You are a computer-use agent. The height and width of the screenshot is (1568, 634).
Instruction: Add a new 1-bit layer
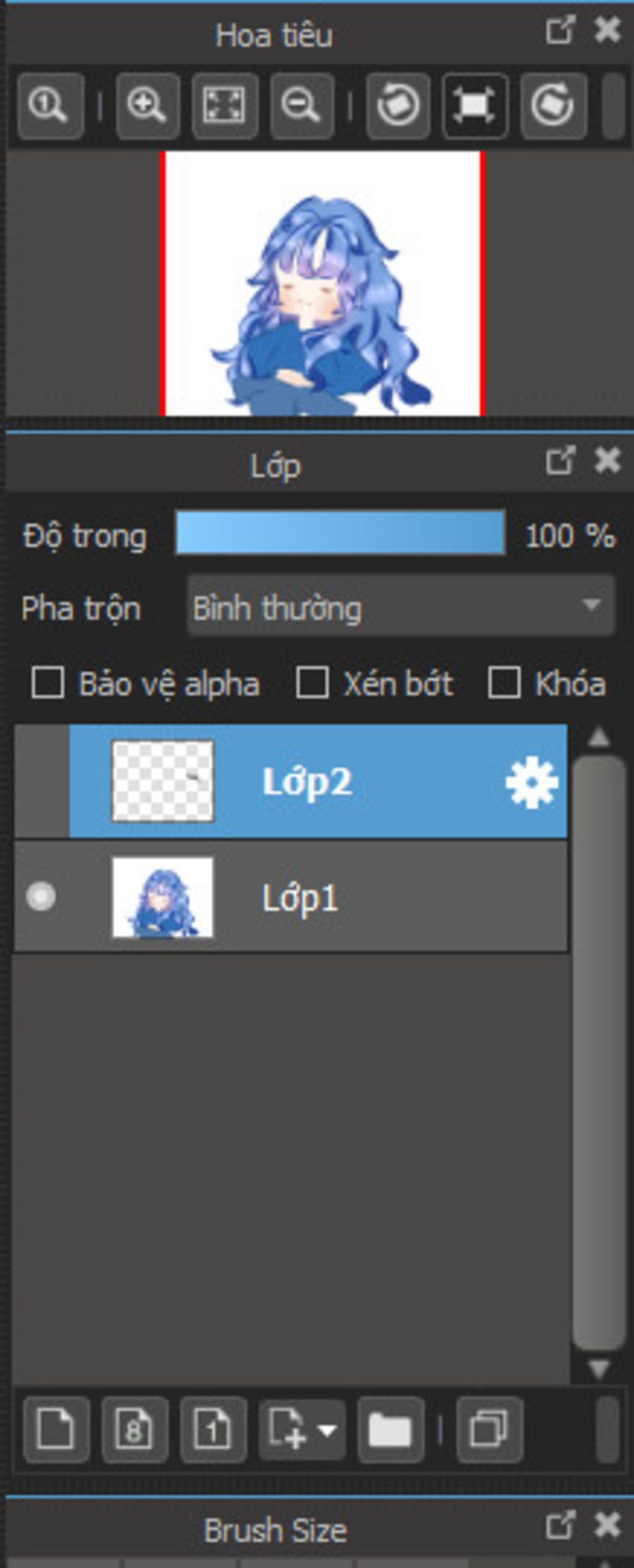(x=213, y=1429)
